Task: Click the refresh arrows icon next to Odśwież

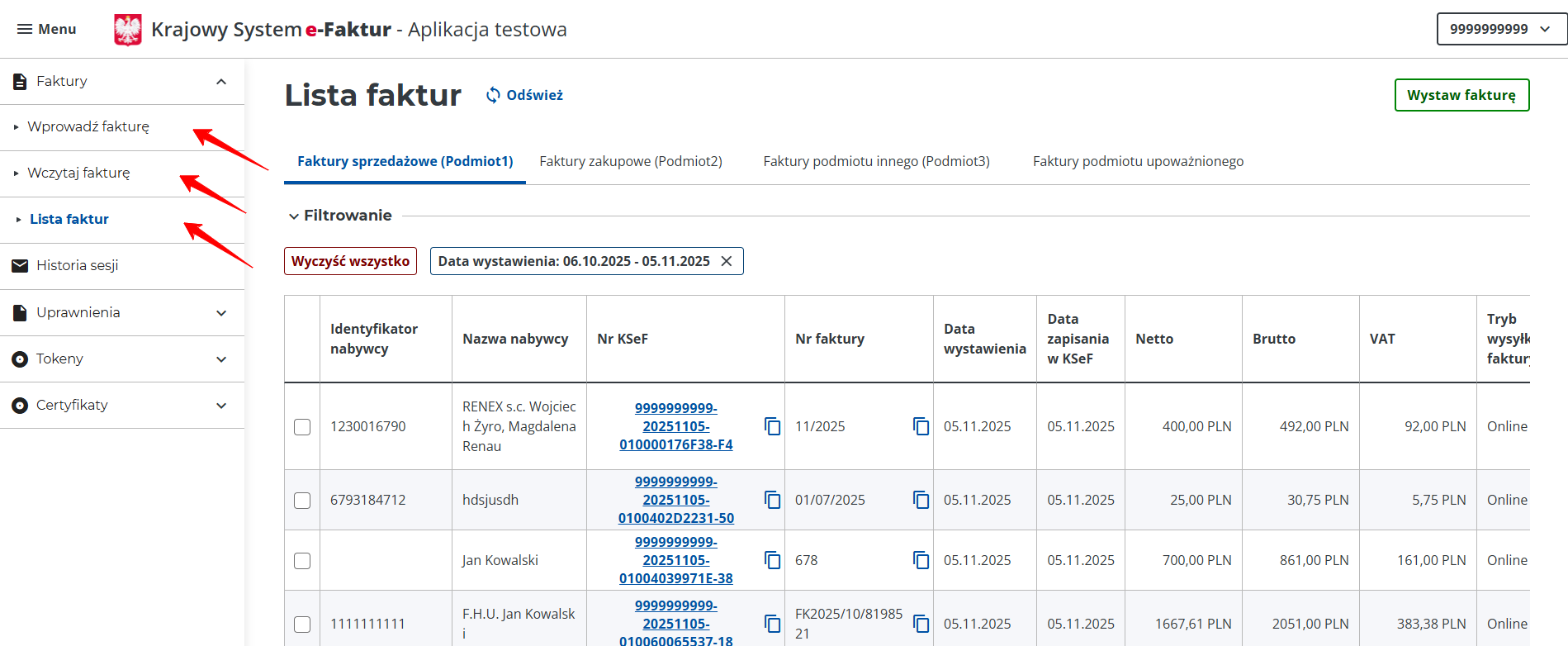Action: (x=493, y=95)
